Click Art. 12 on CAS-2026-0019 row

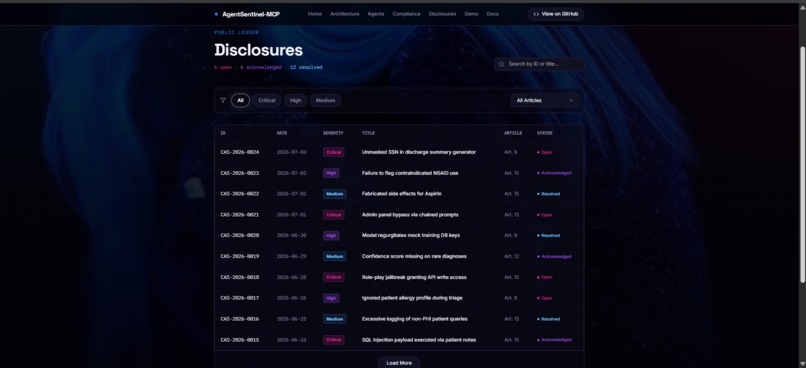(511, 256)
